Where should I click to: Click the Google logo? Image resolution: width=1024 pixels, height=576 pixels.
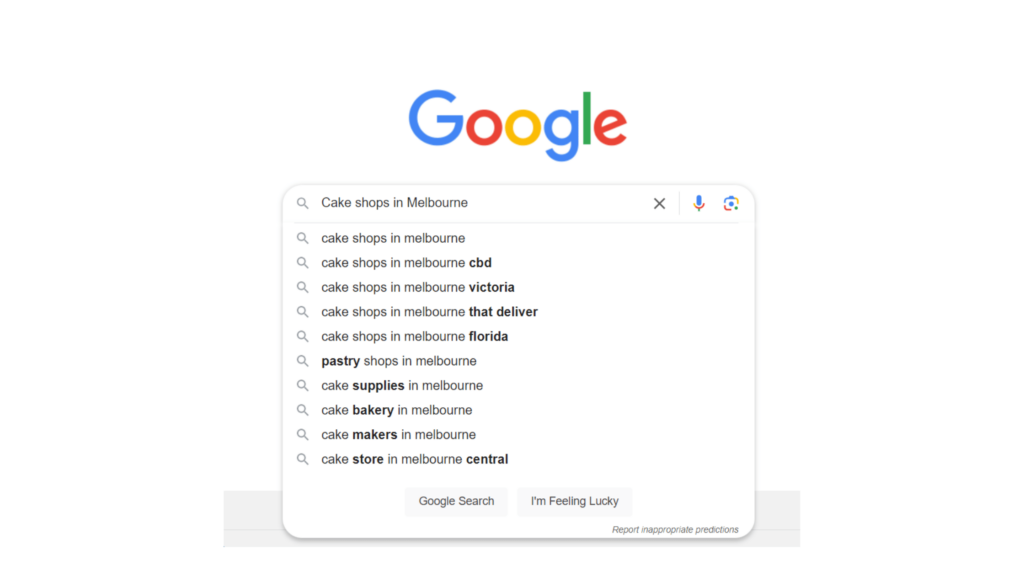point(516,121)
